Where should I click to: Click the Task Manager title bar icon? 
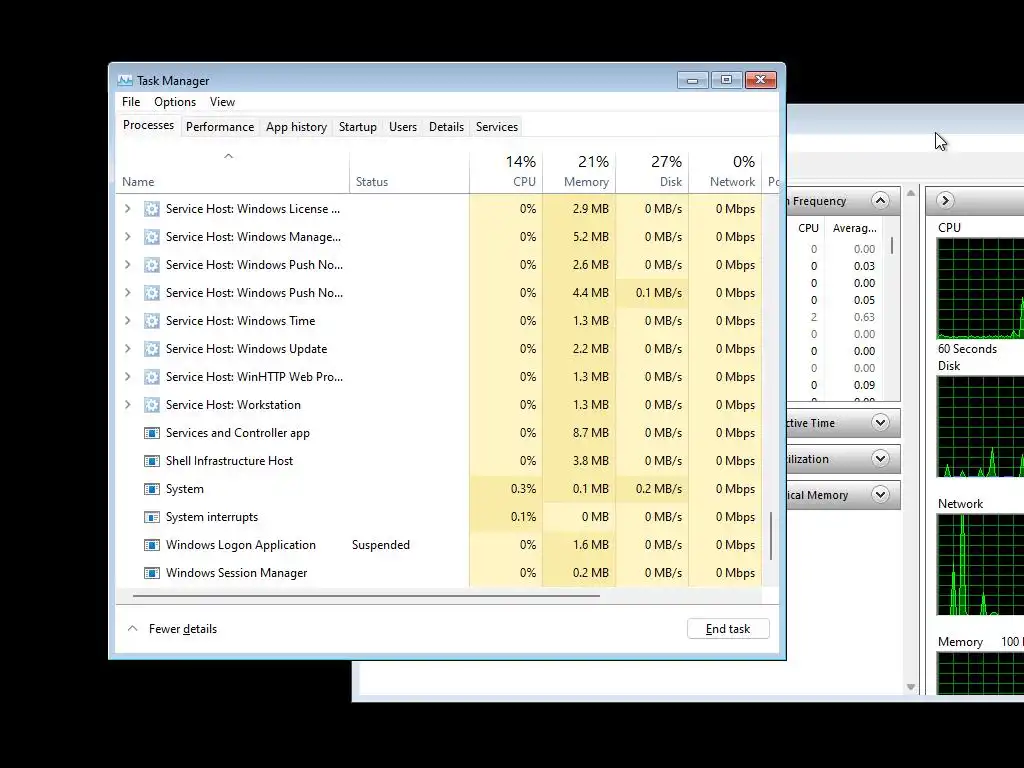click(125, 80)
